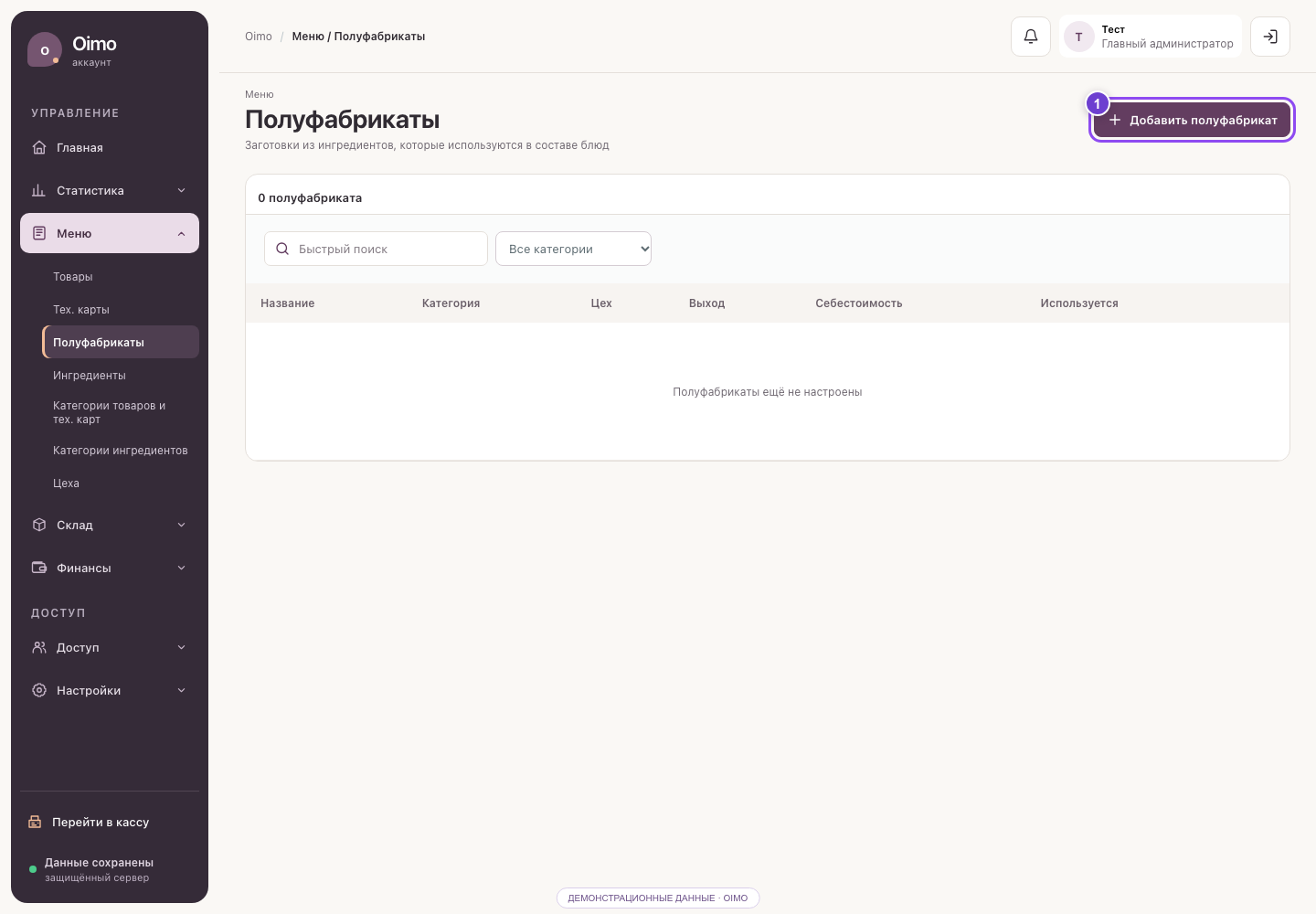
Task: Expand the Статистика section chevron
Action: tap(181, 190)
